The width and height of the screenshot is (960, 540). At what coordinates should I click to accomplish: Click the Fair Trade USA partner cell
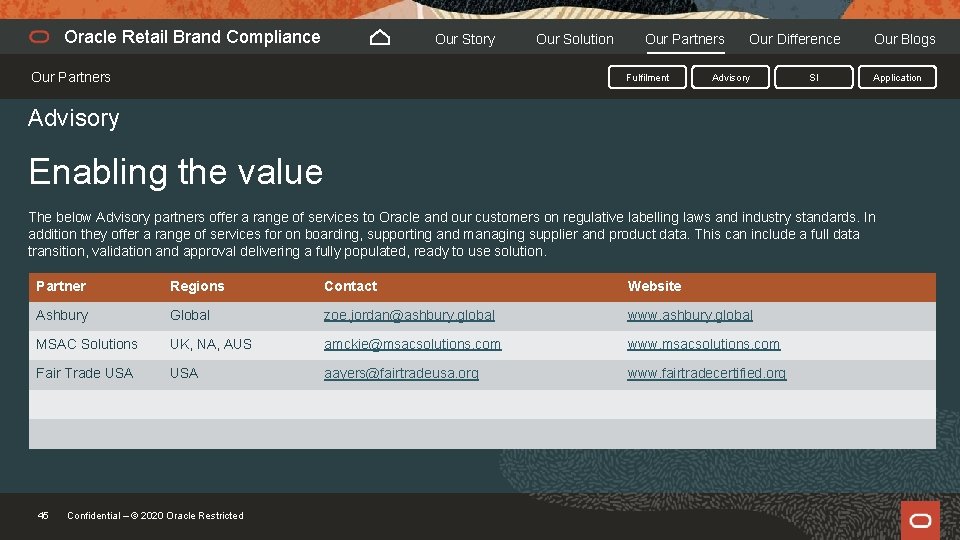(x=84, y=373)
